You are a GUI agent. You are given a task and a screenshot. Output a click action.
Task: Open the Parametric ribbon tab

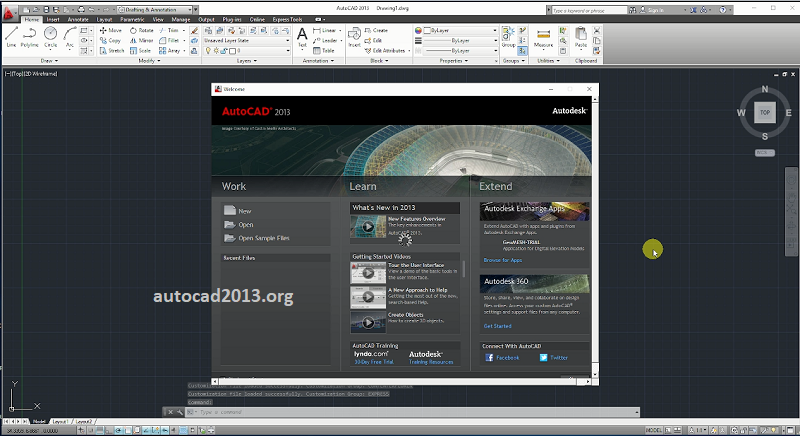click(x=132, y=19)
